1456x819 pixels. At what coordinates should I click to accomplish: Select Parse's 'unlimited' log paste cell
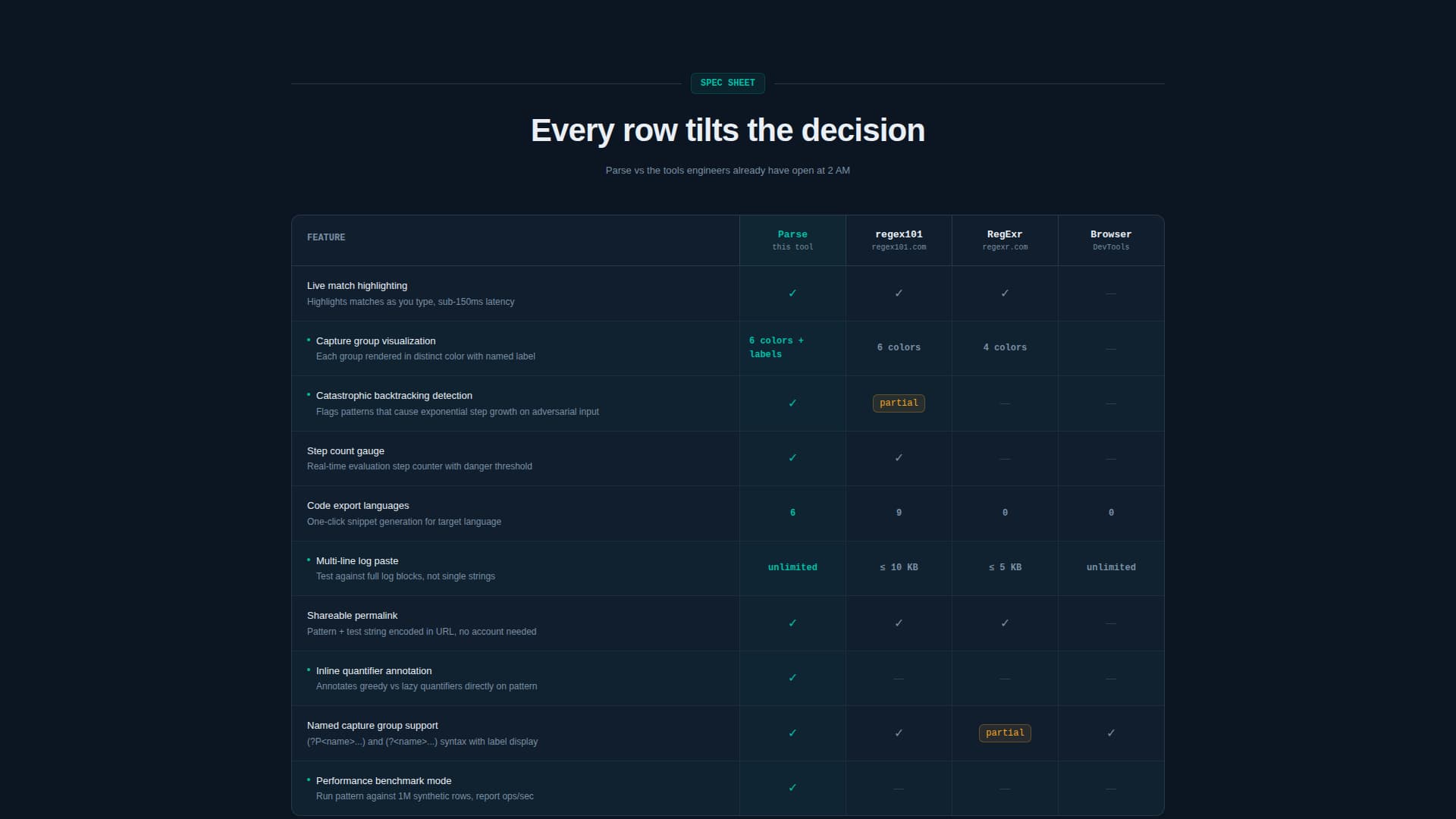pyautogui.click(x=792, y=567)
